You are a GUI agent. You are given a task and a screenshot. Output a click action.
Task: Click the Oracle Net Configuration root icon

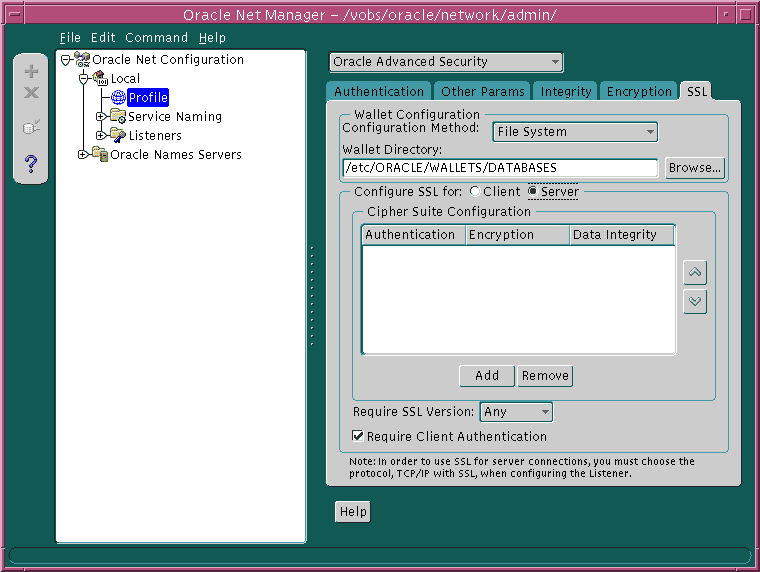pyautogui.click(x=82, y=60)
